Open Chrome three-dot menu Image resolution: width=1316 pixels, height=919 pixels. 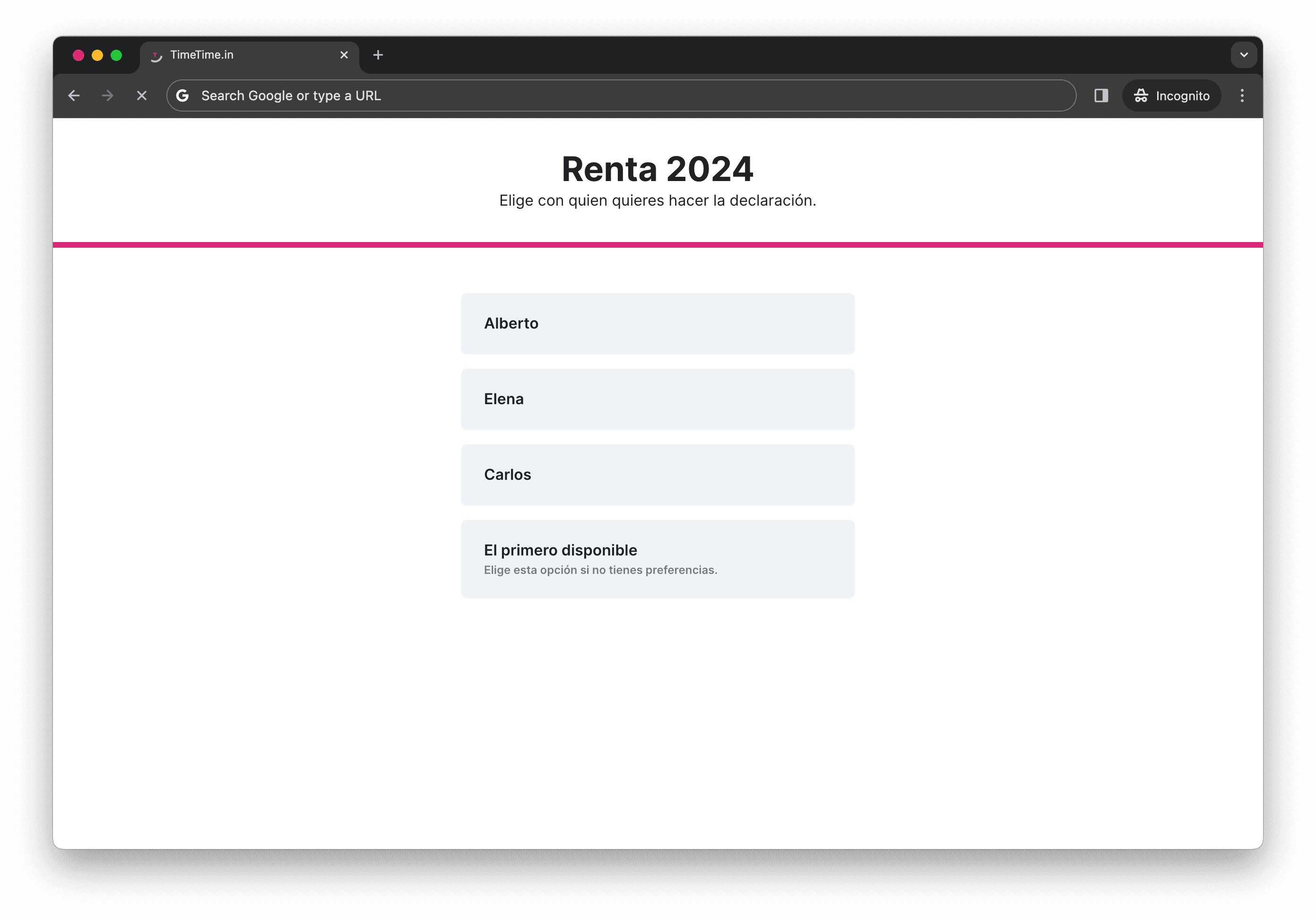point(1241,96)
